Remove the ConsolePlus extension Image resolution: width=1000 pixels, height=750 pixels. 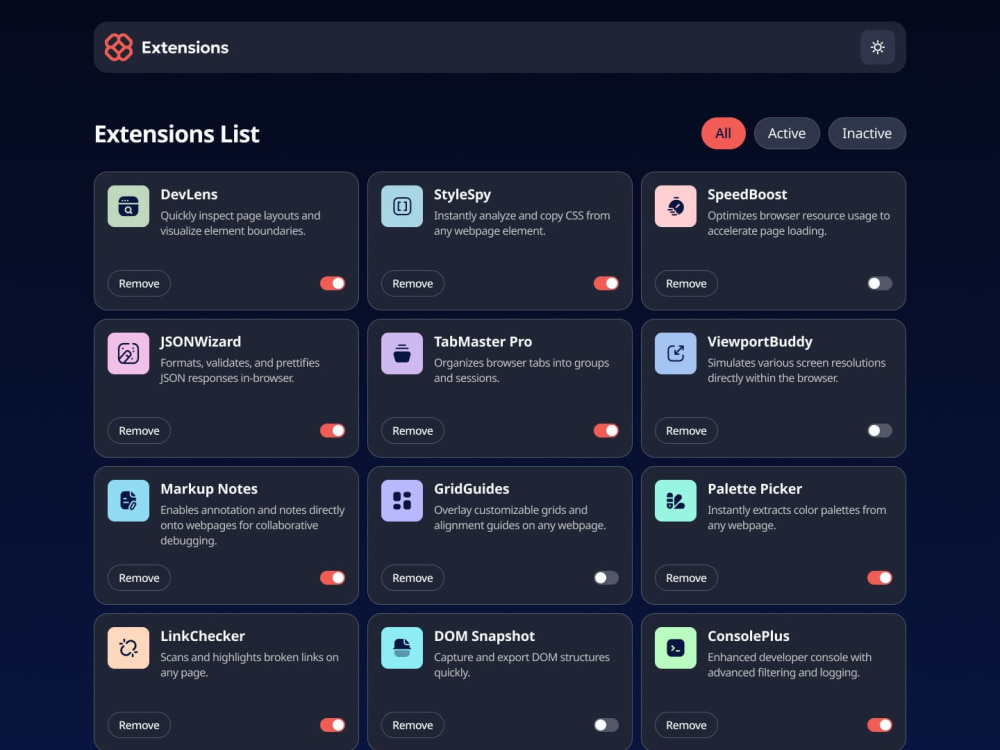click(x=686, y=725)
